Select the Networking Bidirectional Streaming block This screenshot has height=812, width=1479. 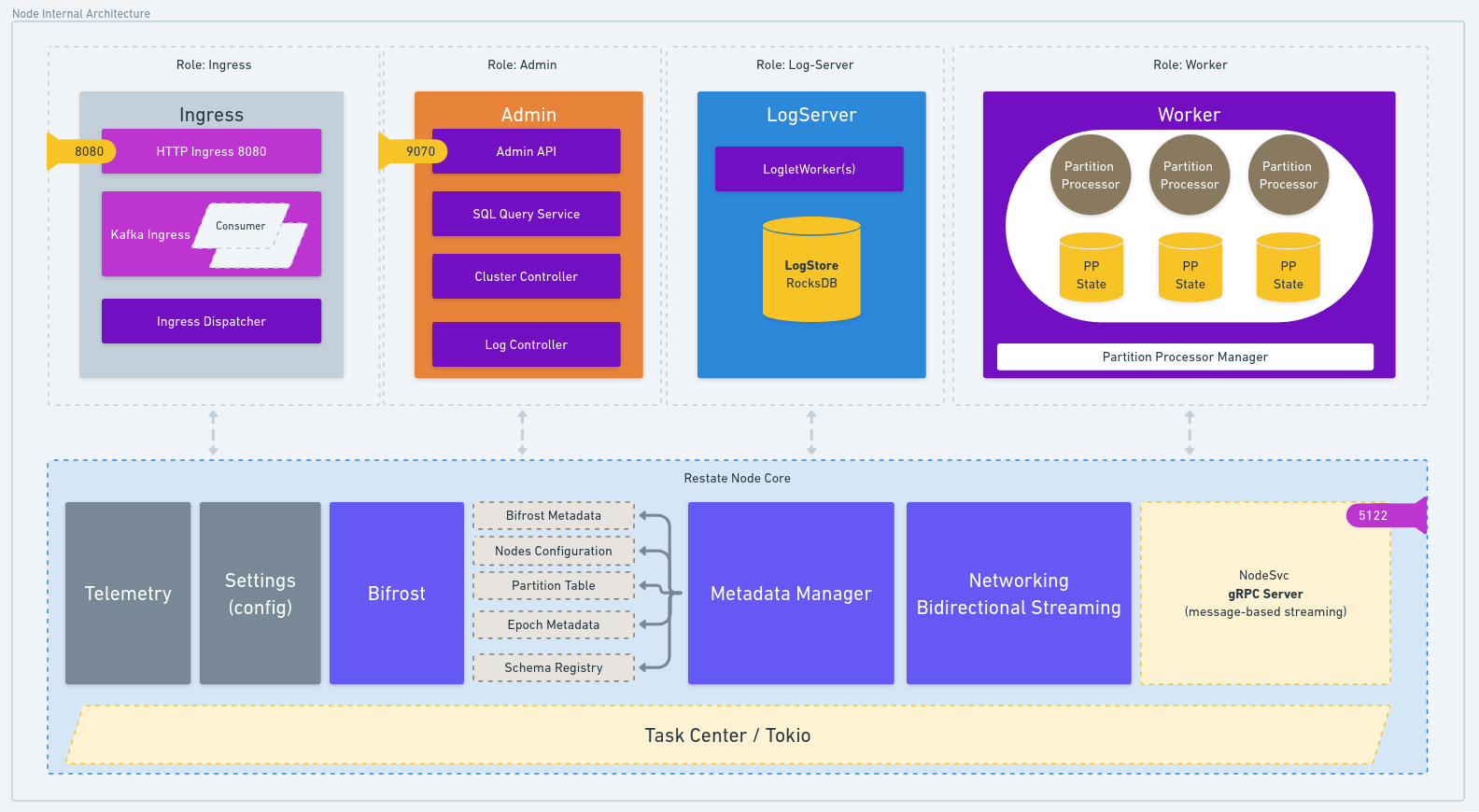pos(1019,594)
